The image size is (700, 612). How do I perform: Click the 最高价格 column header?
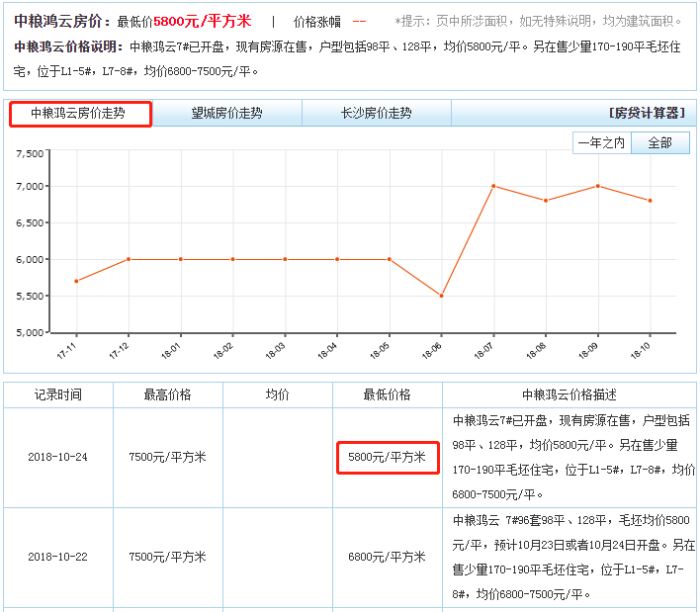167,395
